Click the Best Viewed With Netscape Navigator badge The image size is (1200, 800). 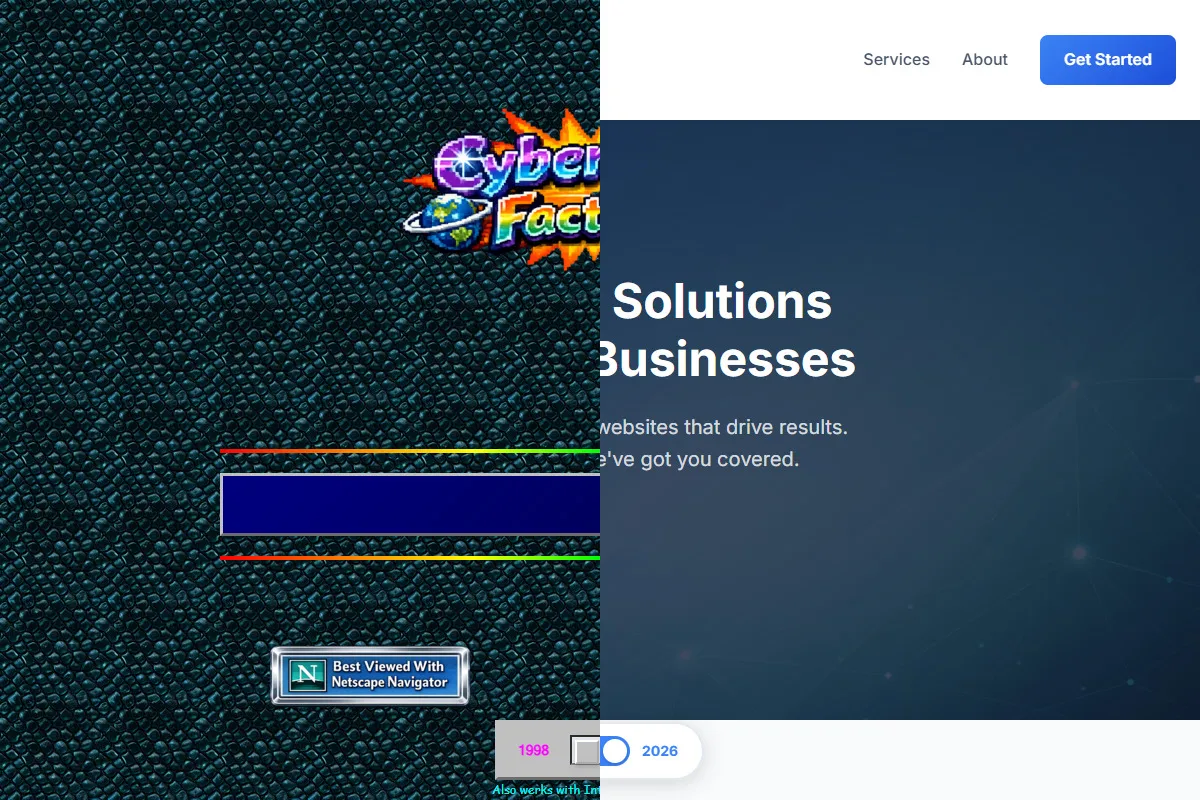[x=370, y=676]
